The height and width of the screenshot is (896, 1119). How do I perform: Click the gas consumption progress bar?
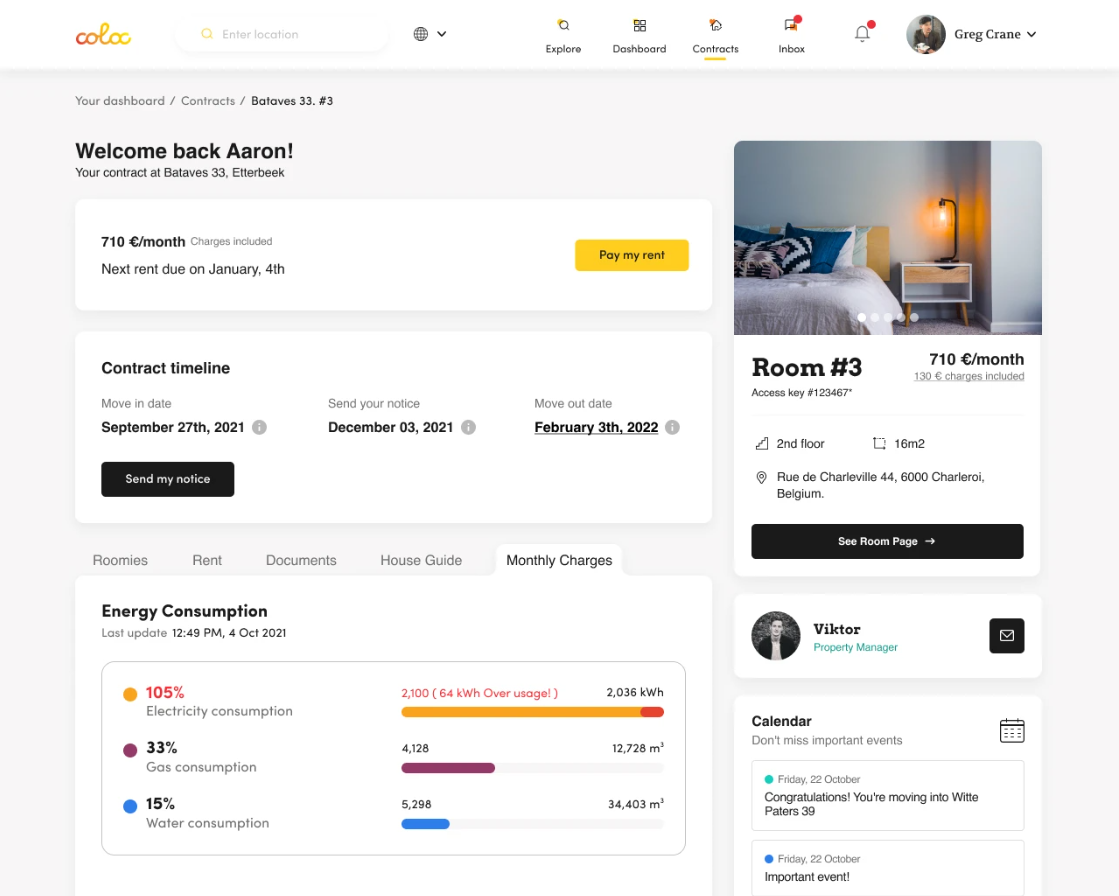pos(532,768)
